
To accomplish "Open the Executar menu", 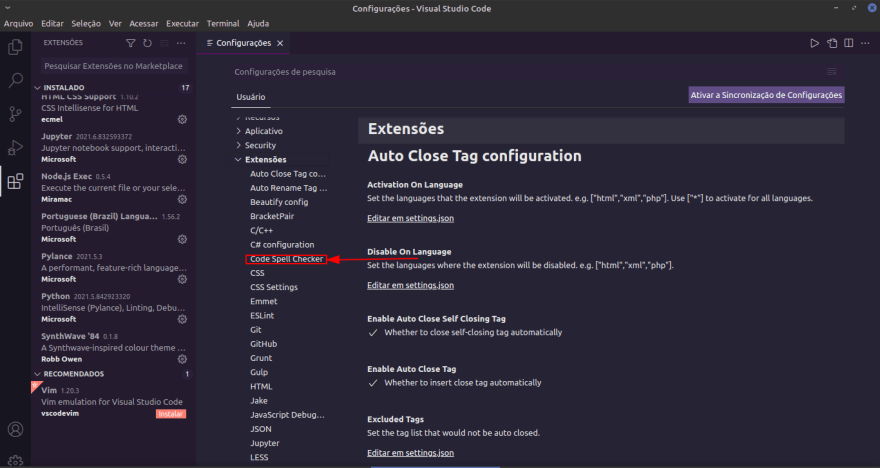I will (182, 24).
